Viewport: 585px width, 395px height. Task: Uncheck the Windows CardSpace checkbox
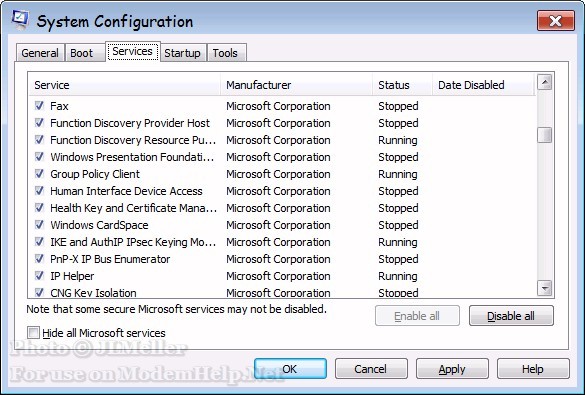[39, 225]
